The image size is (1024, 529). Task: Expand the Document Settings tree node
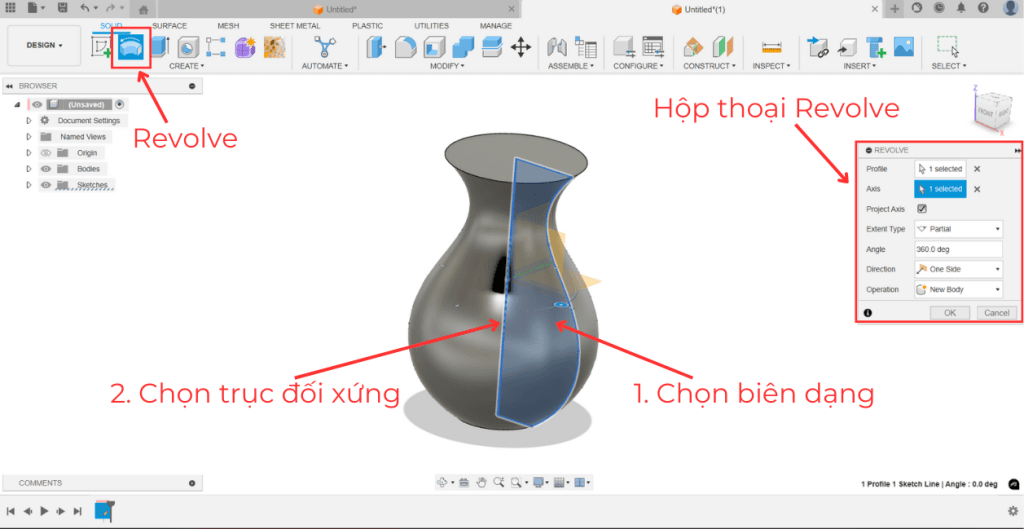29,120
